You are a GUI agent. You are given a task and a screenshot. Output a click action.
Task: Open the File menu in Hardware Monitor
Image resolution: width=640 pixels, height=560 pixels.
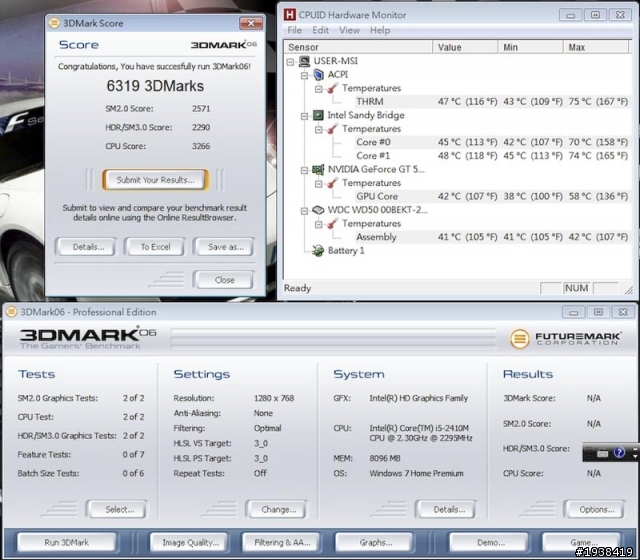pos(294,30)
